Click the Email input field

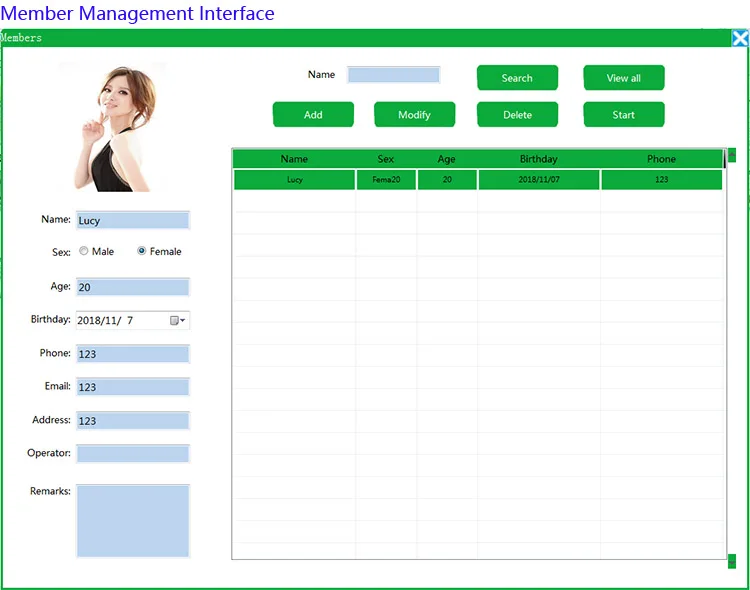[x=132, y=387]
